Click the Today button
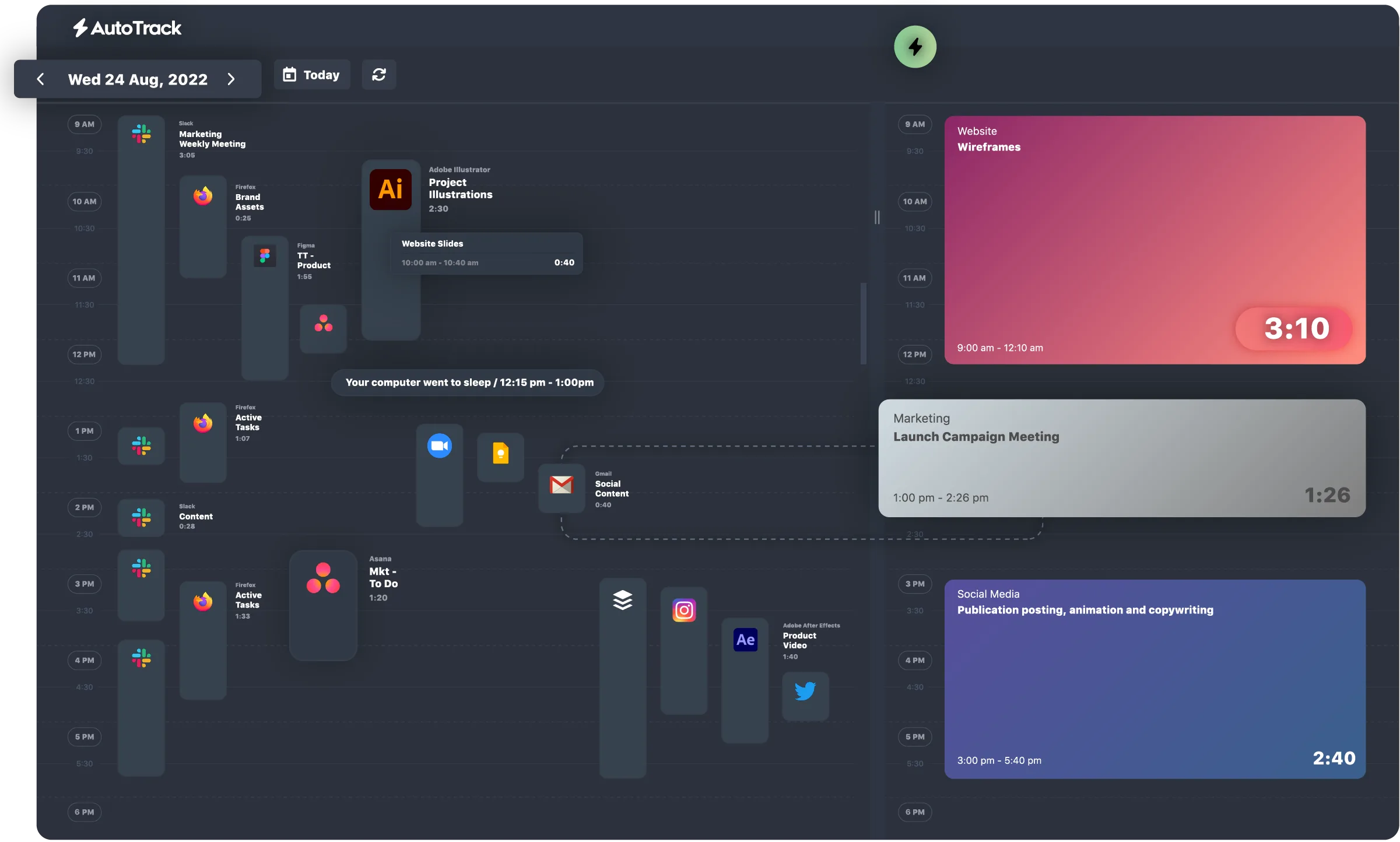This screenshot has height=842, width=1400. pyautogui.click(x=312, y=75)
